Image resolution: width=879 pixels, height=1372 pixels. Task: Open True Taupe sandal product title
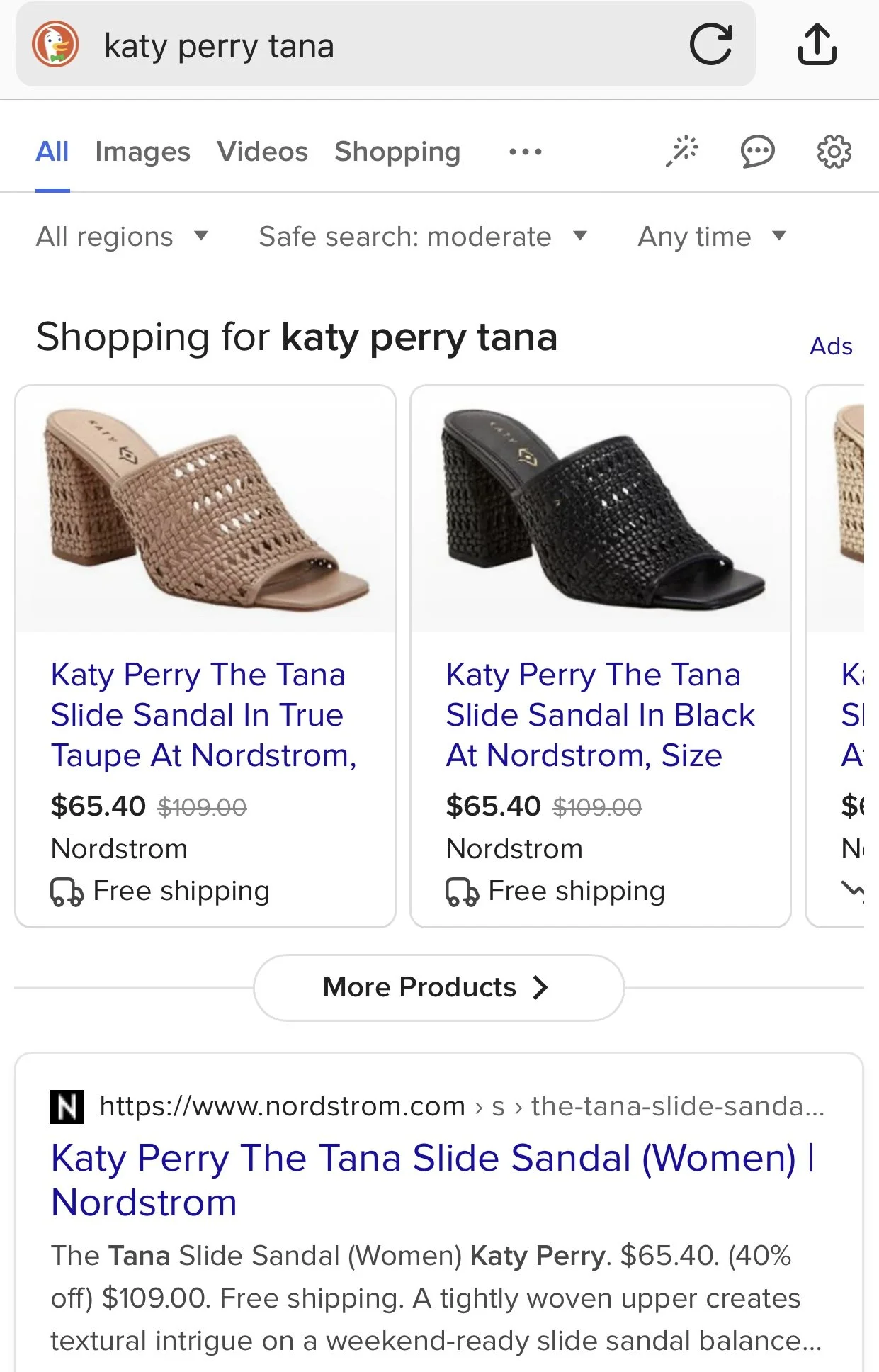tap(203, 714)
